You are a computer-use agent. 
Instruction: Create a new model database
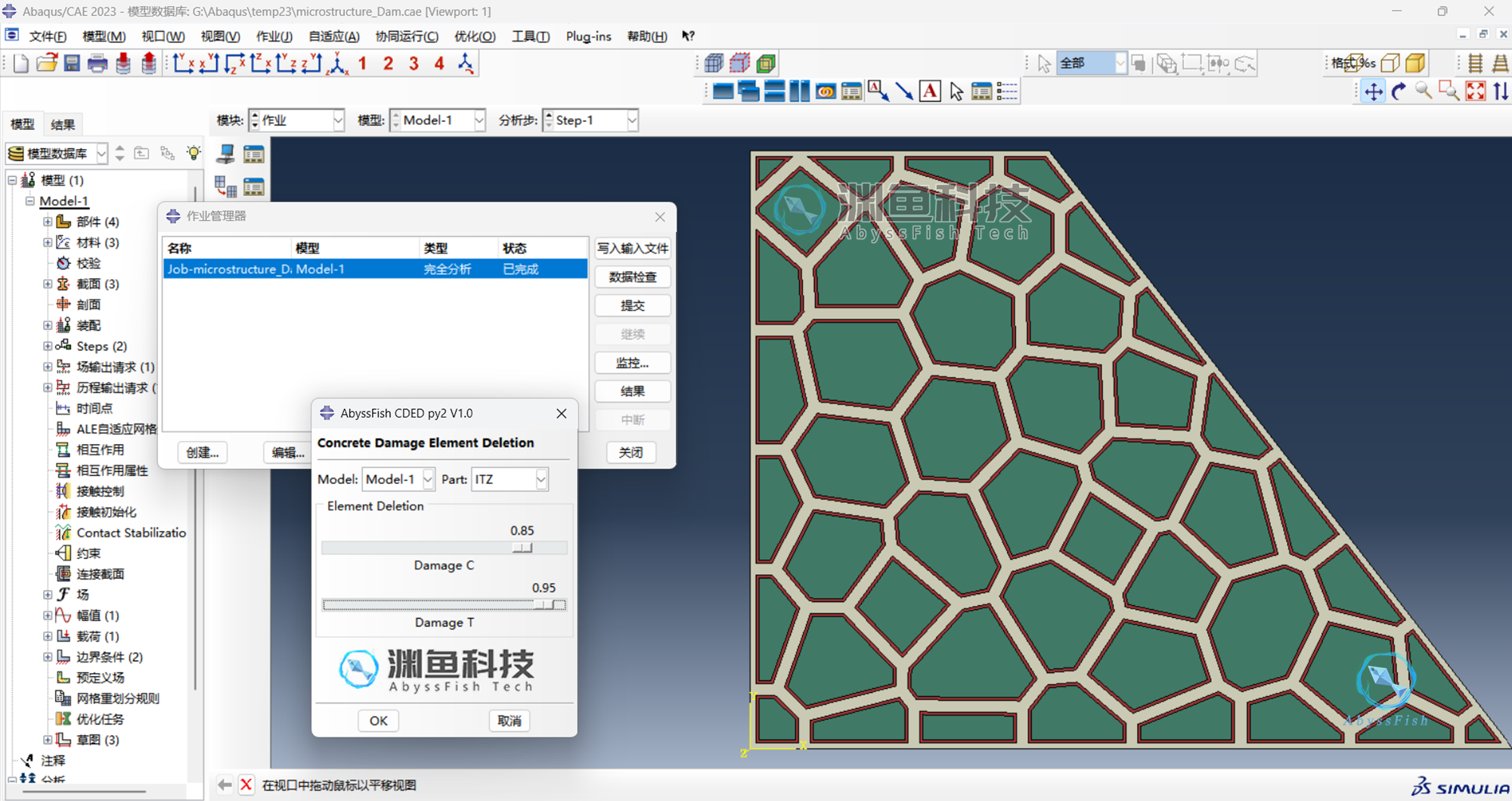click(x=20, y=64)
